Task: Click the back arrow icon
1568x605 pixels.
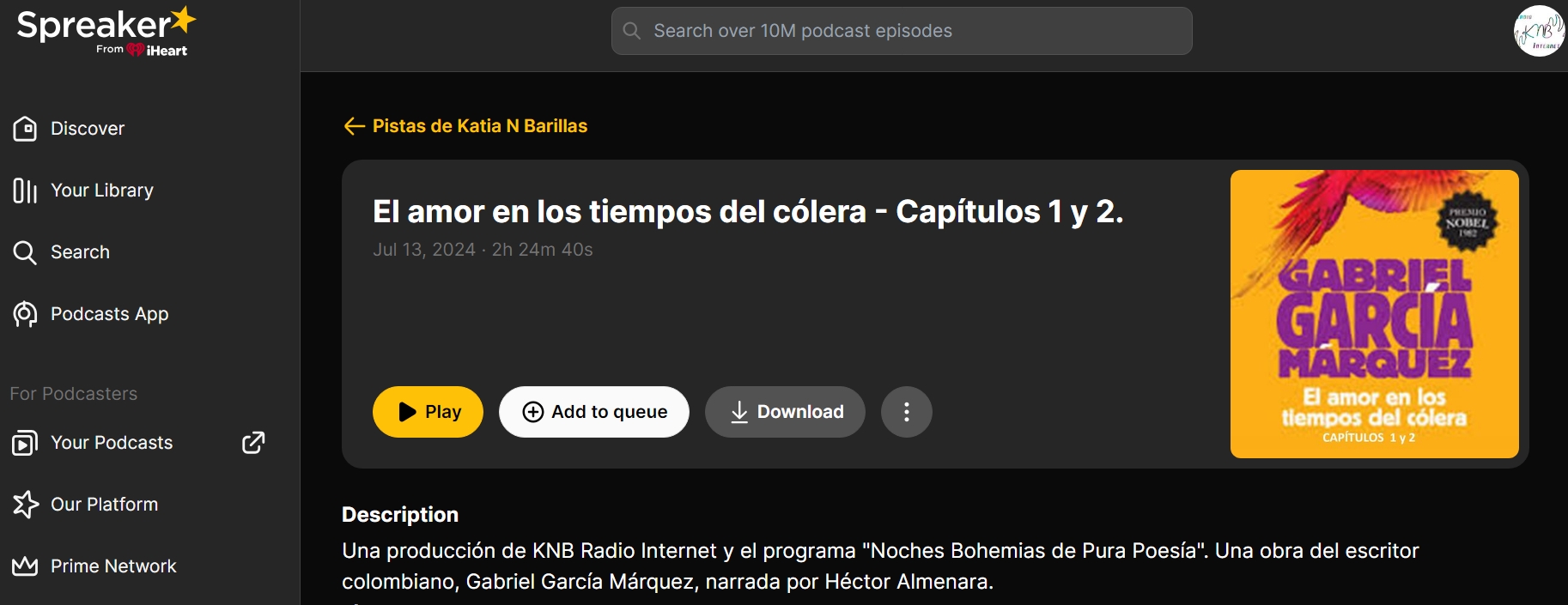Action: 354,126
